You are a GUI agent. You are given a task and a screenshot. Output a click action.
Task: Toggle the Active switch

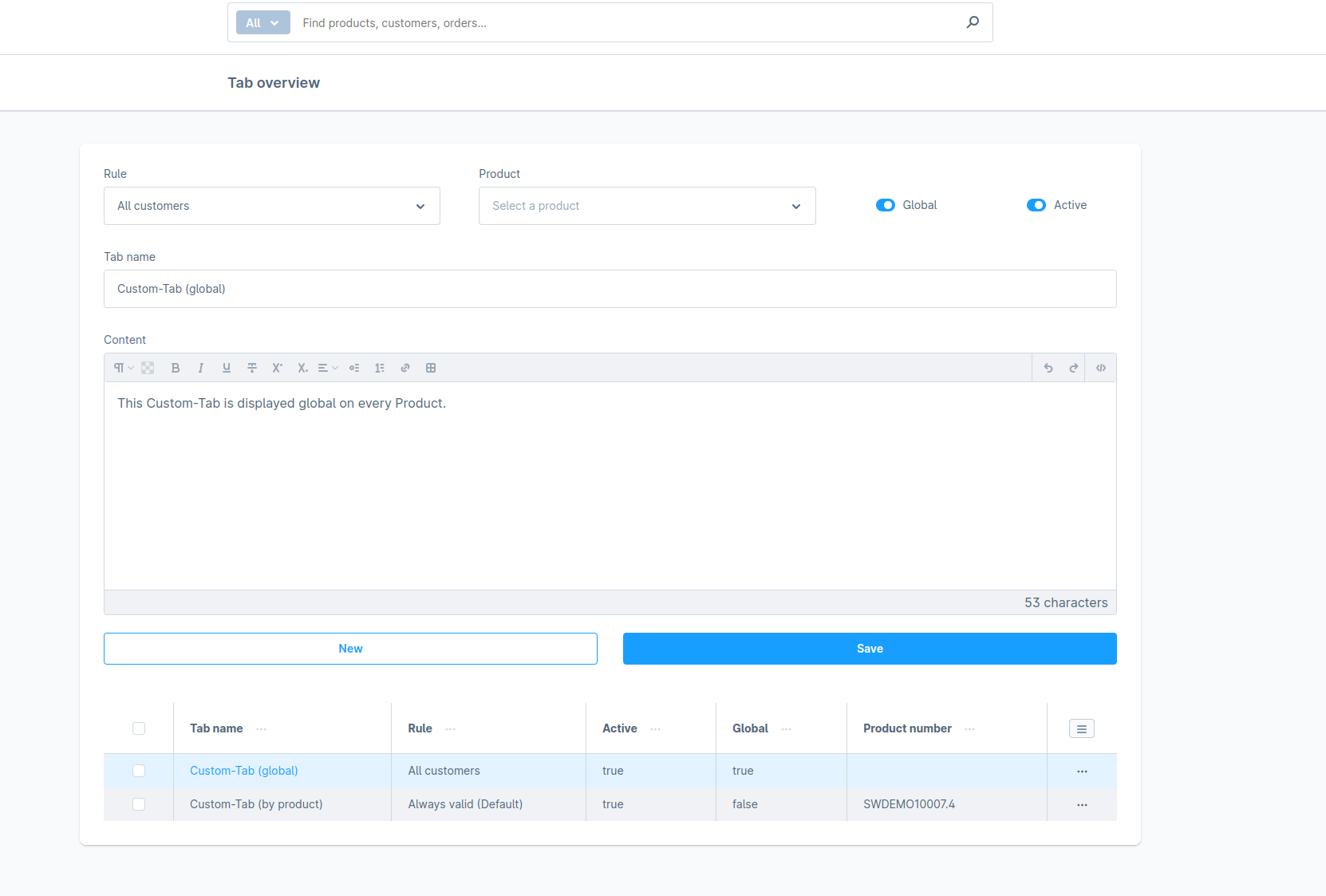click(x=1036, y=205)
